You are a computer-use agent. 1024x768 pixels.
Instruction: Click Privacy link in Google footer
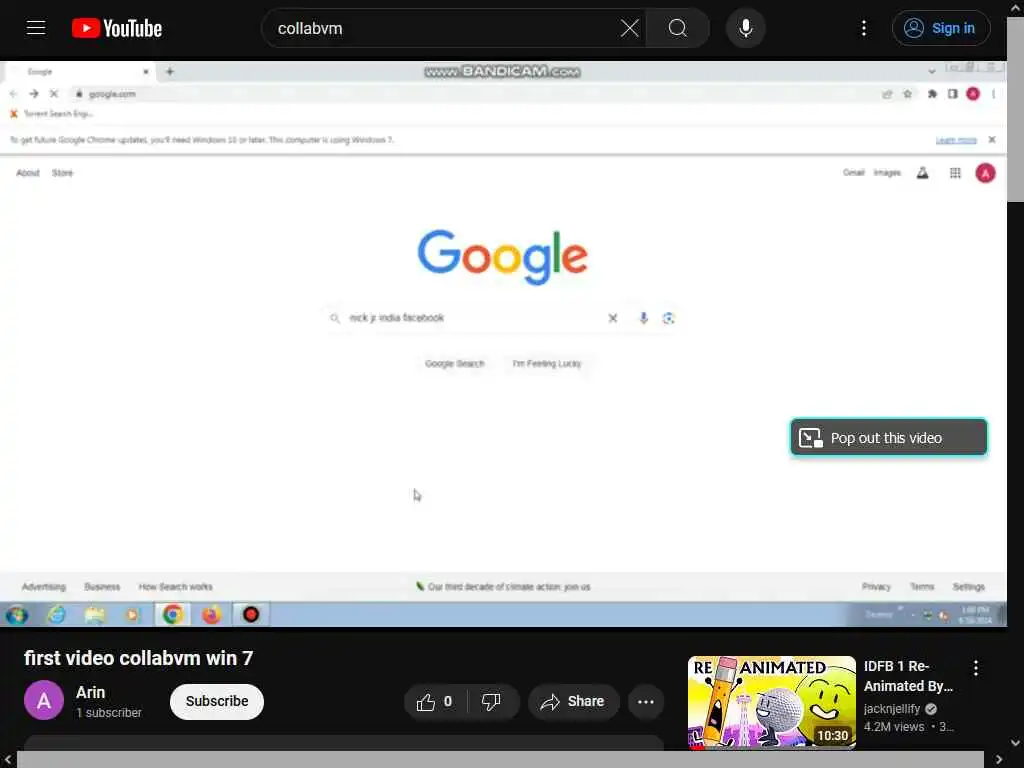click(876, 587)
